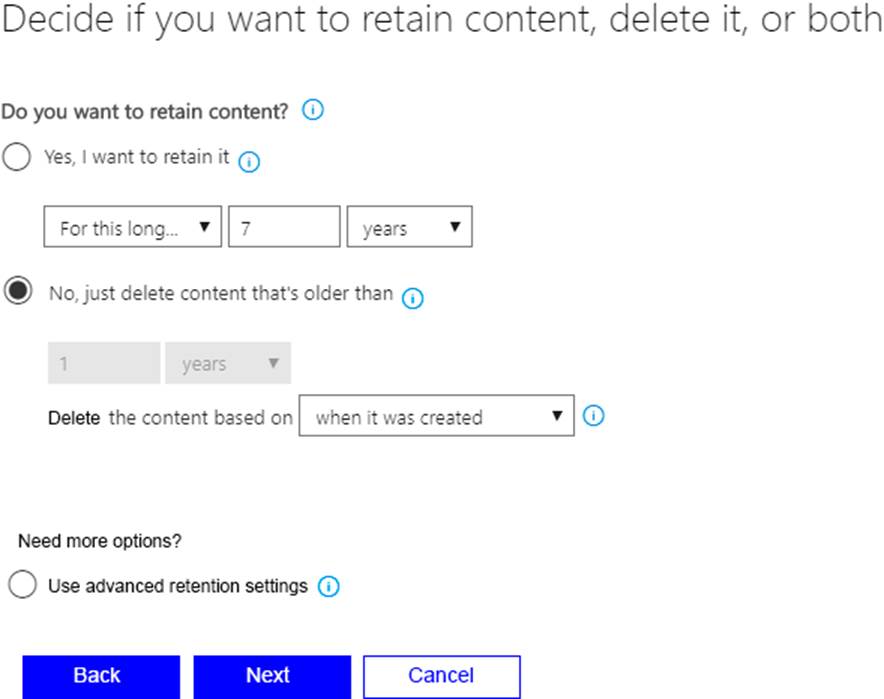Enable "Use advanced retention settings" radio button

(22, 585)
